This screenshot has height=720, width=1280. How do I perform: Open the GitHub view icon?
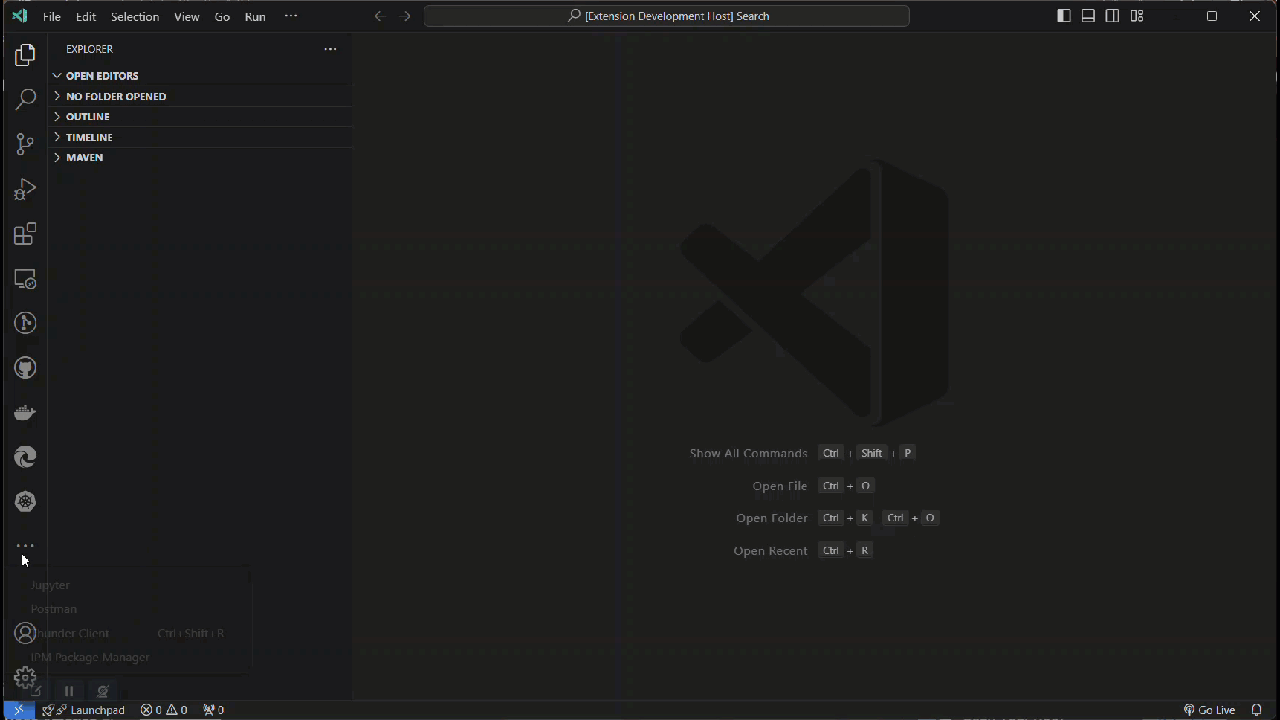25,368
